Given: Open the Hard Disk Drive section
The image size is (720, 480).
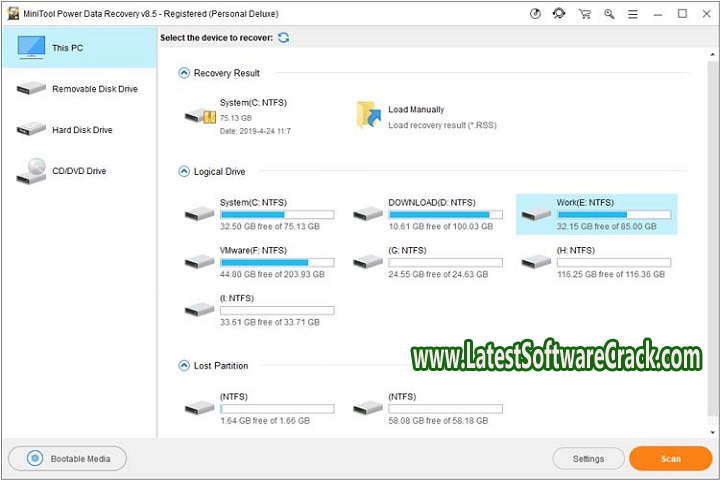Looking at the screenshot, I should click(78, 130).
